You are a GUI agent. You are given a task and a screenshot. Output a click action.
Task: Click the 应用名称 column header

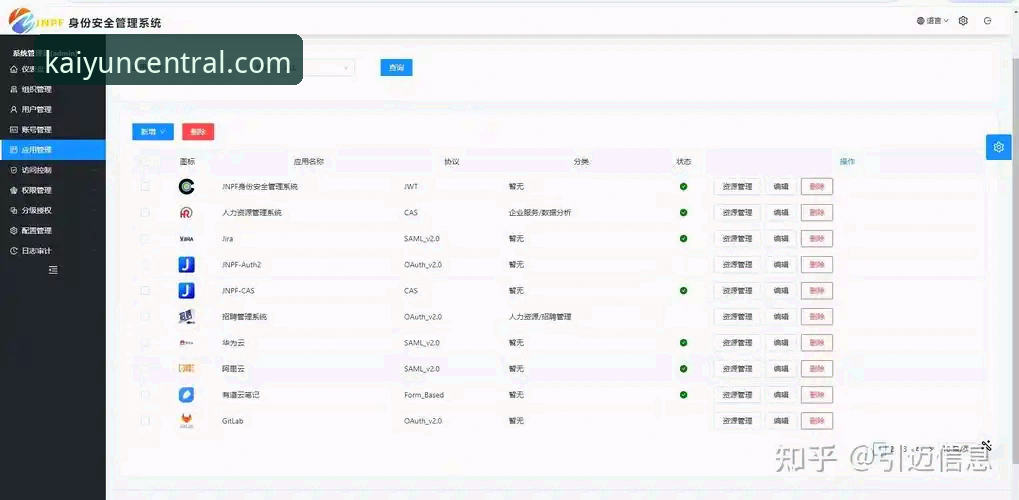[309, 161]
